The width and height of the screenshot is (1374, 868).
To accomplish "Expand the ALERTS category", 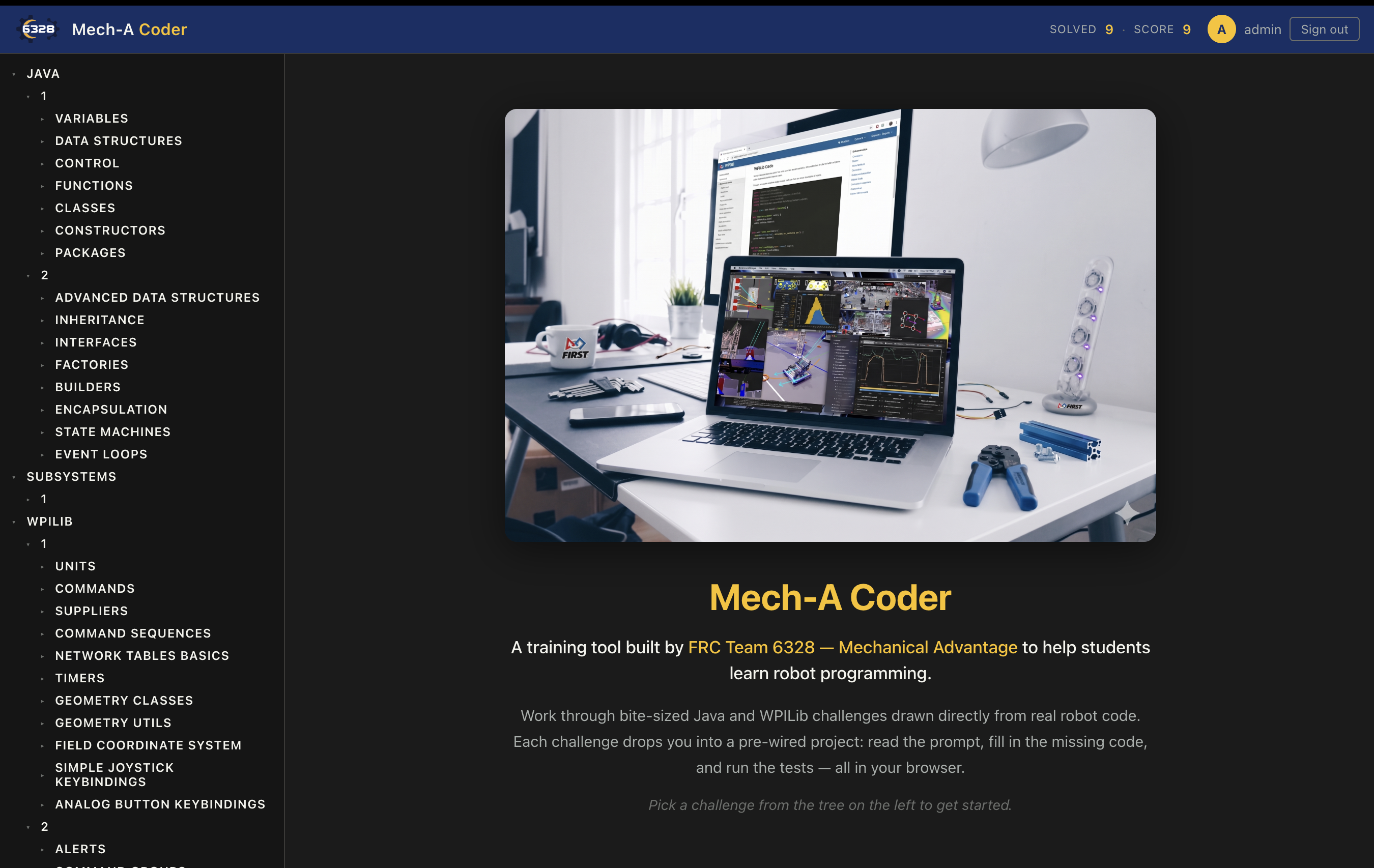I will pyautogui.click(x=80, y=849).
